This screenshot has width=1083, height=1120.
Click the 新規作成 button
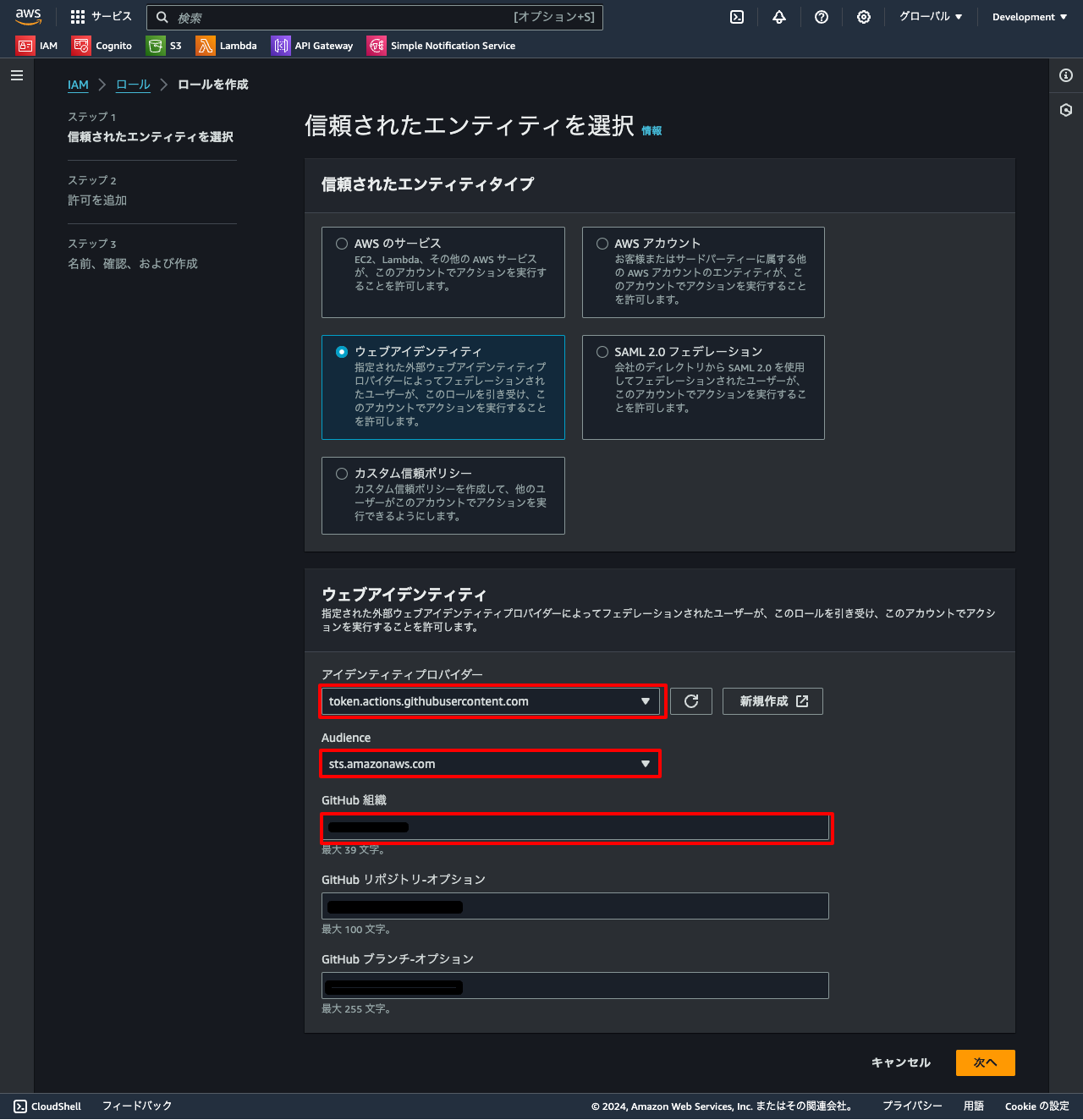point(772,701)
